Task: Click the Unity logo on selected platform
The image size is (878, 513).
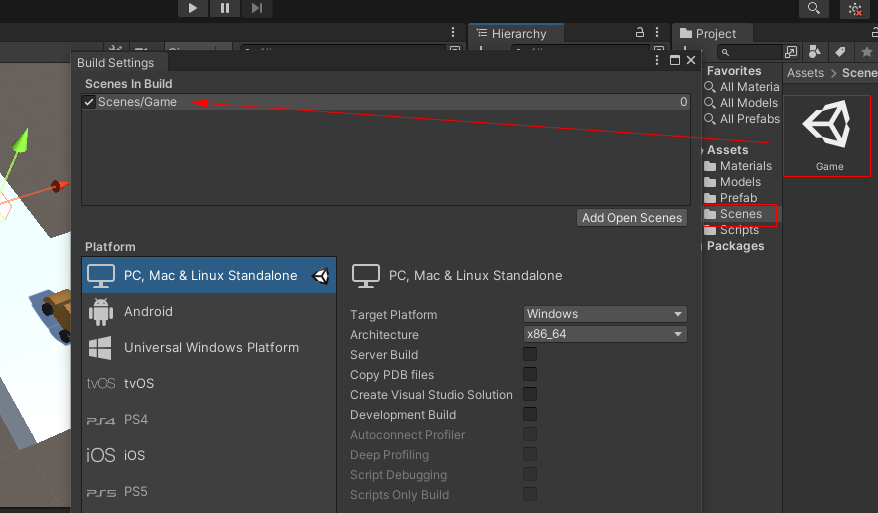Action: click(320, 276)
